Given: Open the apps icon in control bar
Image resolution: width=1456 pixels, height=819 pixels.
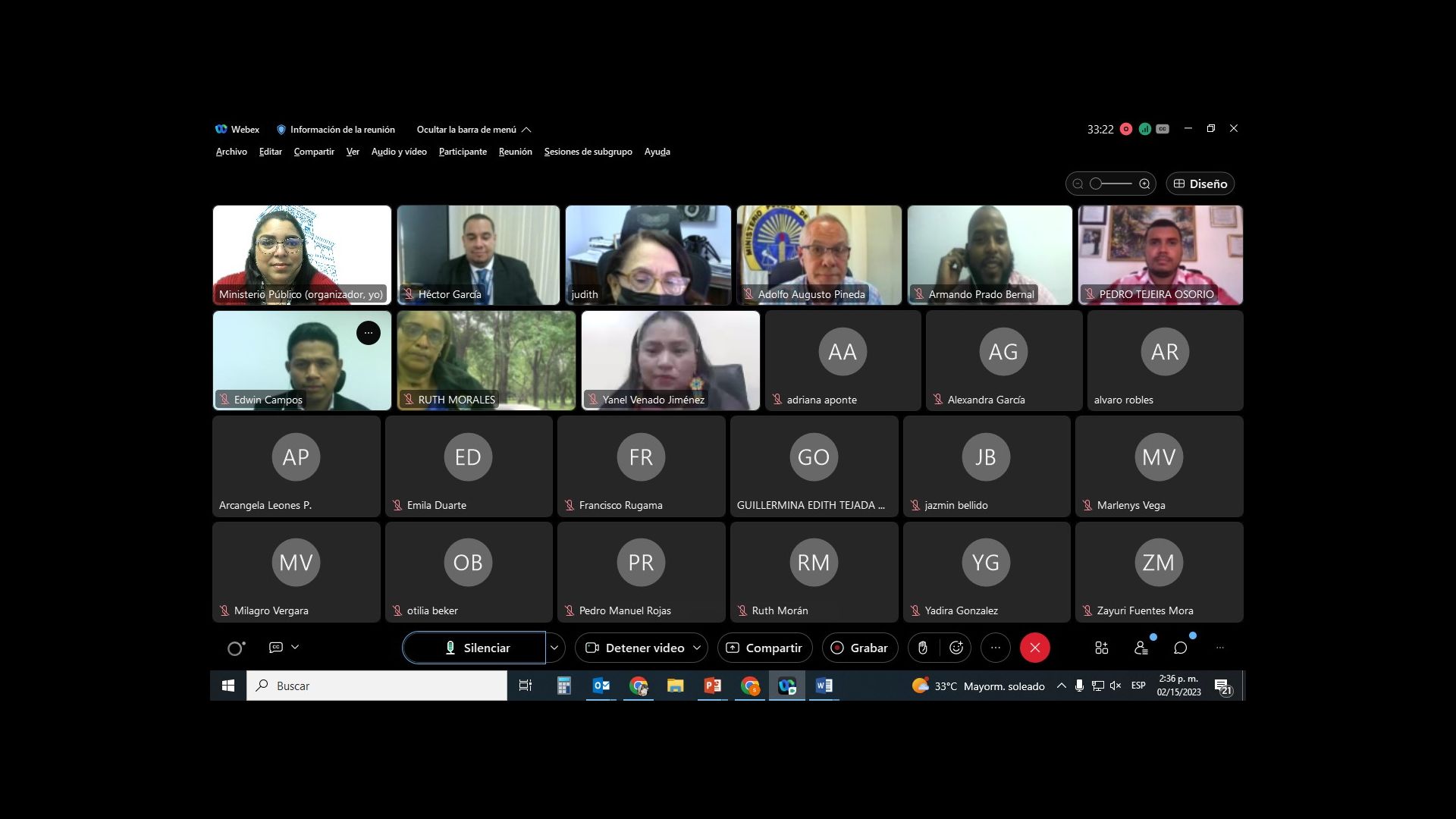Looking at the screenshot, I should [1101, 648].
